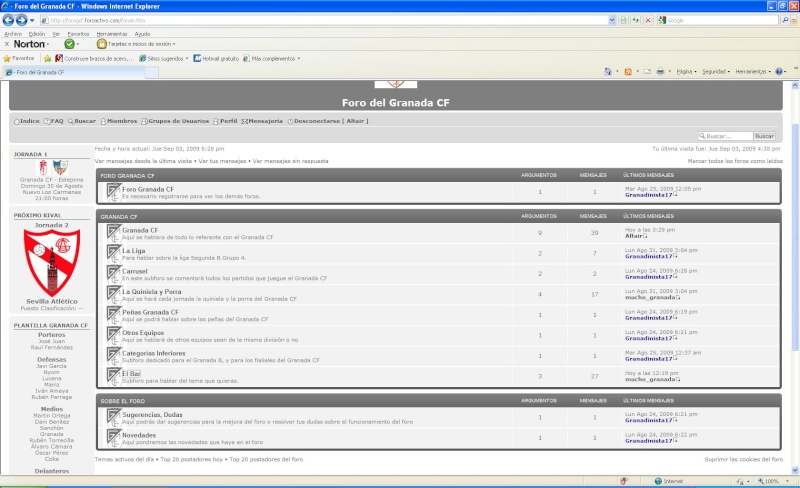This screenshot has height=488, width=800.
Task: Click the magnifier search button in toolbar
Action: 785,20
